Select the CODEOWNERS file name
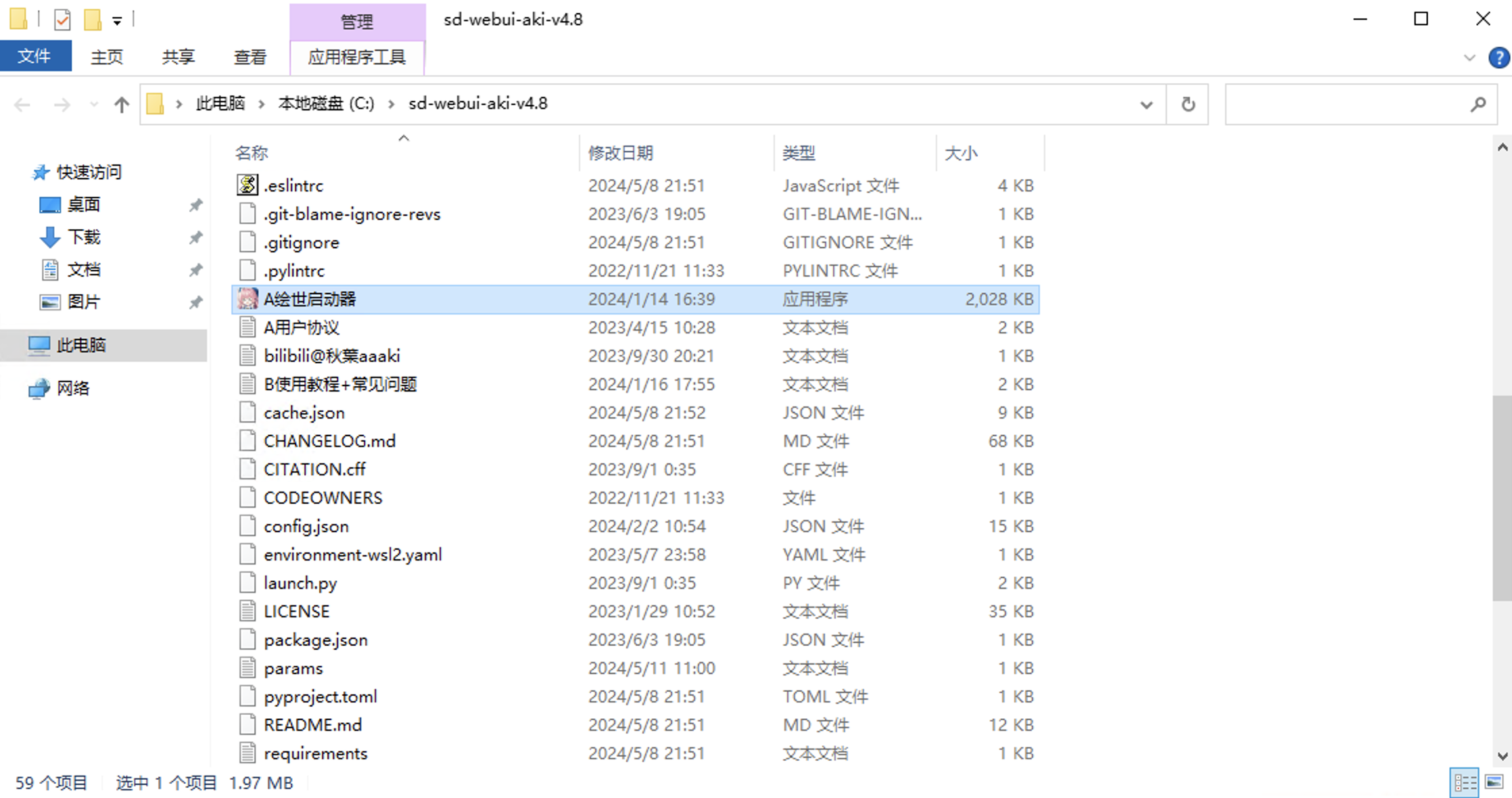The width and height of the screenshot is (1512, 798). [x=323, y=498]
